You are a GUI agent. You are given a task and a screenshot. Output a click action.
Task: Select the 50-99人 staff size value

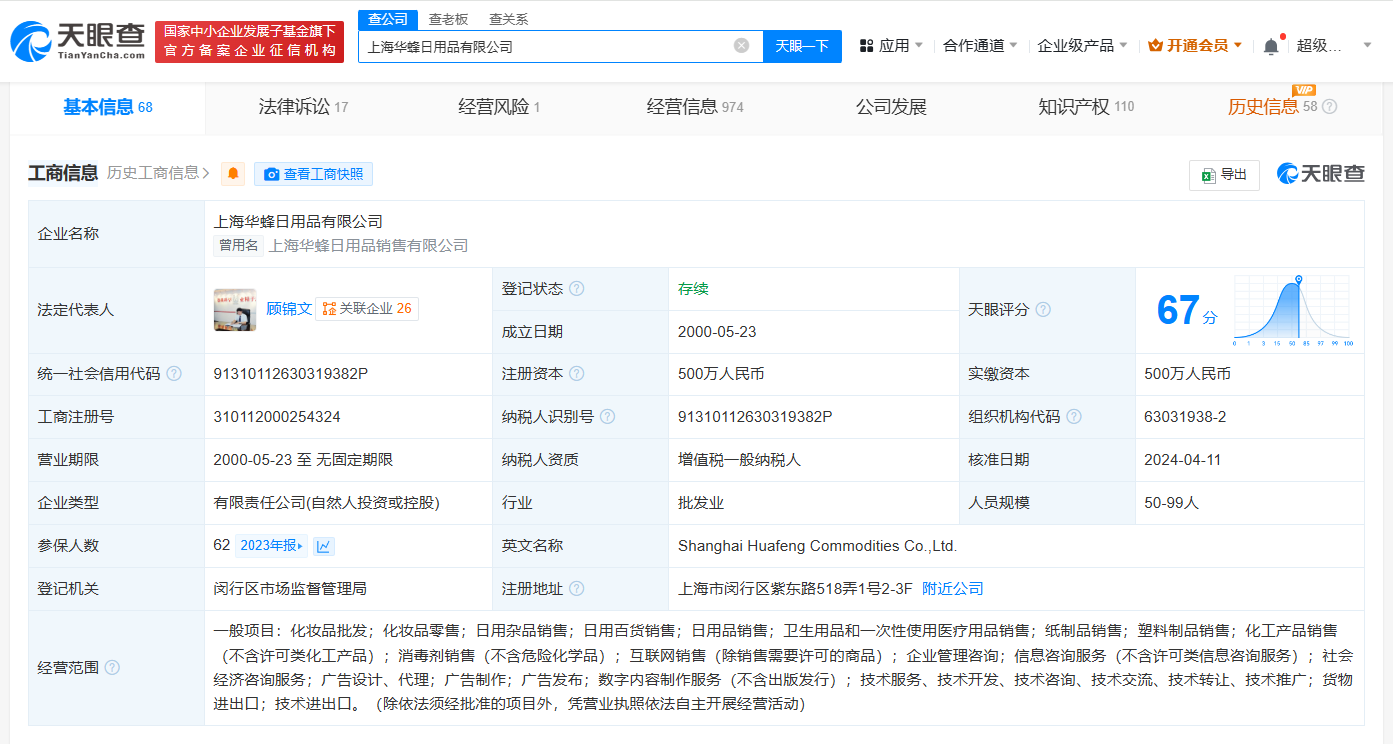pos(1171,503)
